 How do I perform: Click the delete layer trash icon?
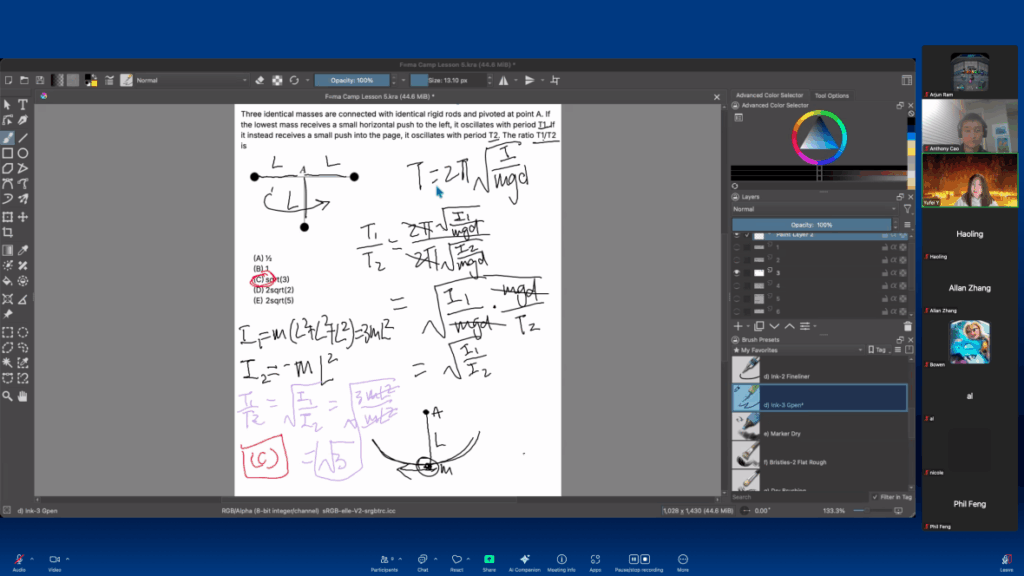click(907, 326)
